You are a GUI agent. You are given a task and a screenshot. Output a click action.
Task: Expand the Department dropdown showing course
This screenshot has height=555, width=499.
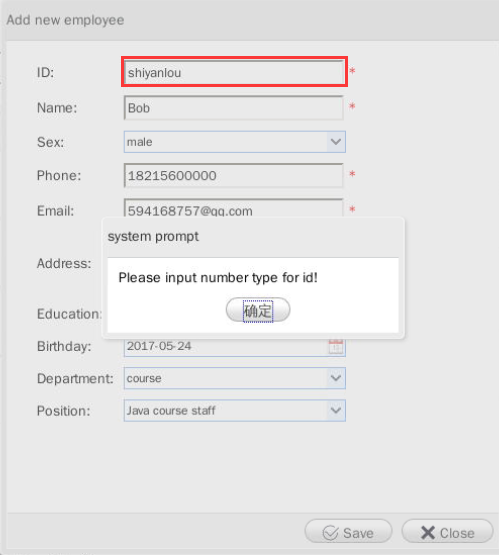click(235, 378)
